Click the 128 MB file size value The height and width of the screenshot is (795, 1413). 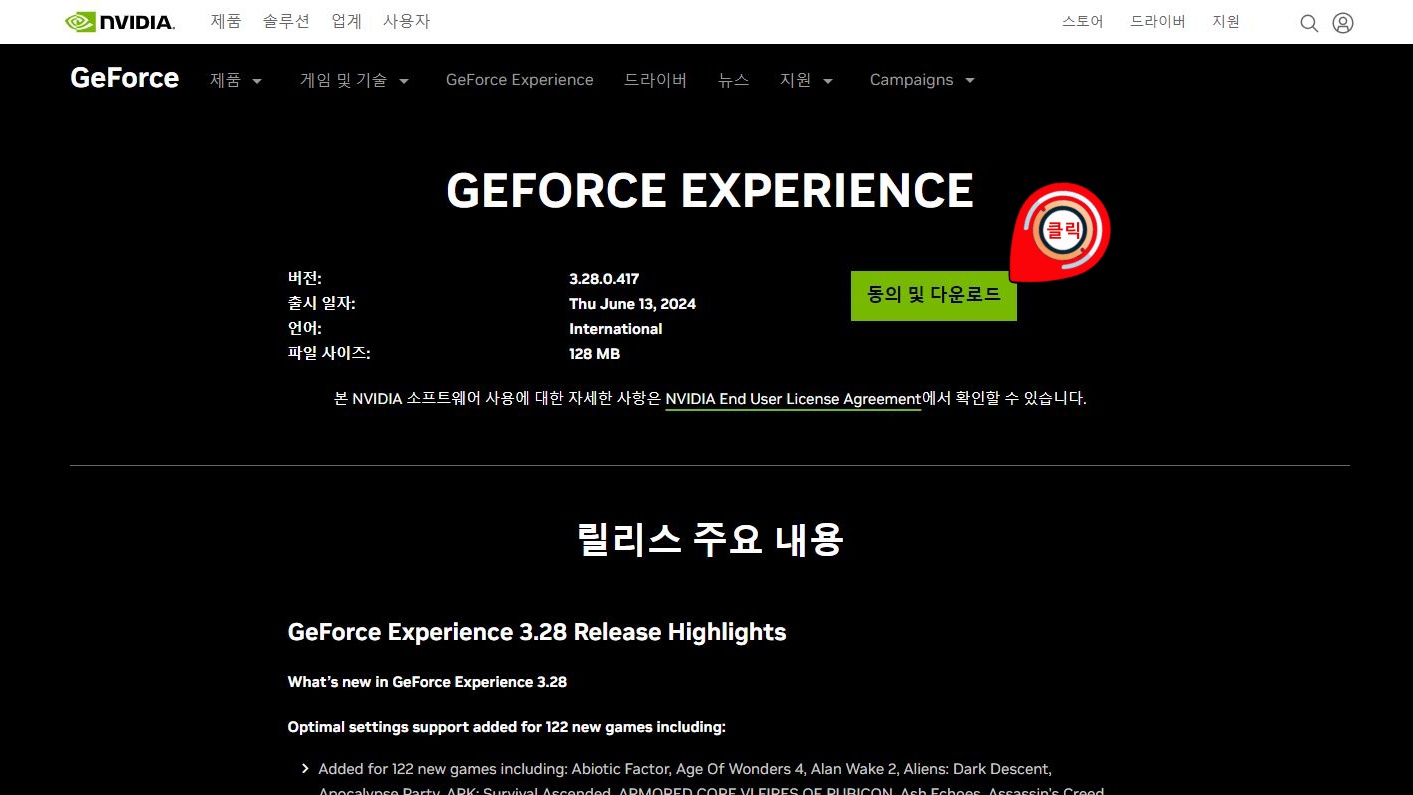click(594, 354)
